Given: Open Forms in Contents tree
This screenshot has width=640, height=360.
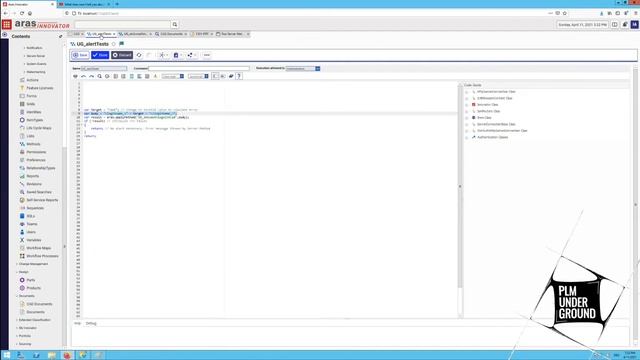Looking at the screenshot, I should point(31,96).
